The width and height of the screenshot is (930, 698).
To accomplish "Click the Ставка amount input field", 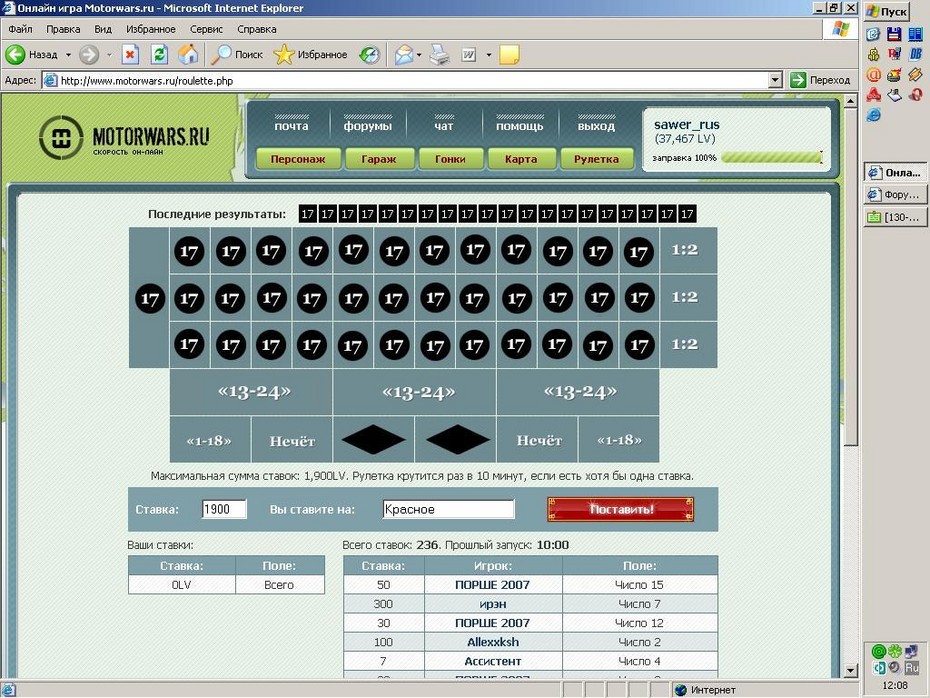I will 224,509.
